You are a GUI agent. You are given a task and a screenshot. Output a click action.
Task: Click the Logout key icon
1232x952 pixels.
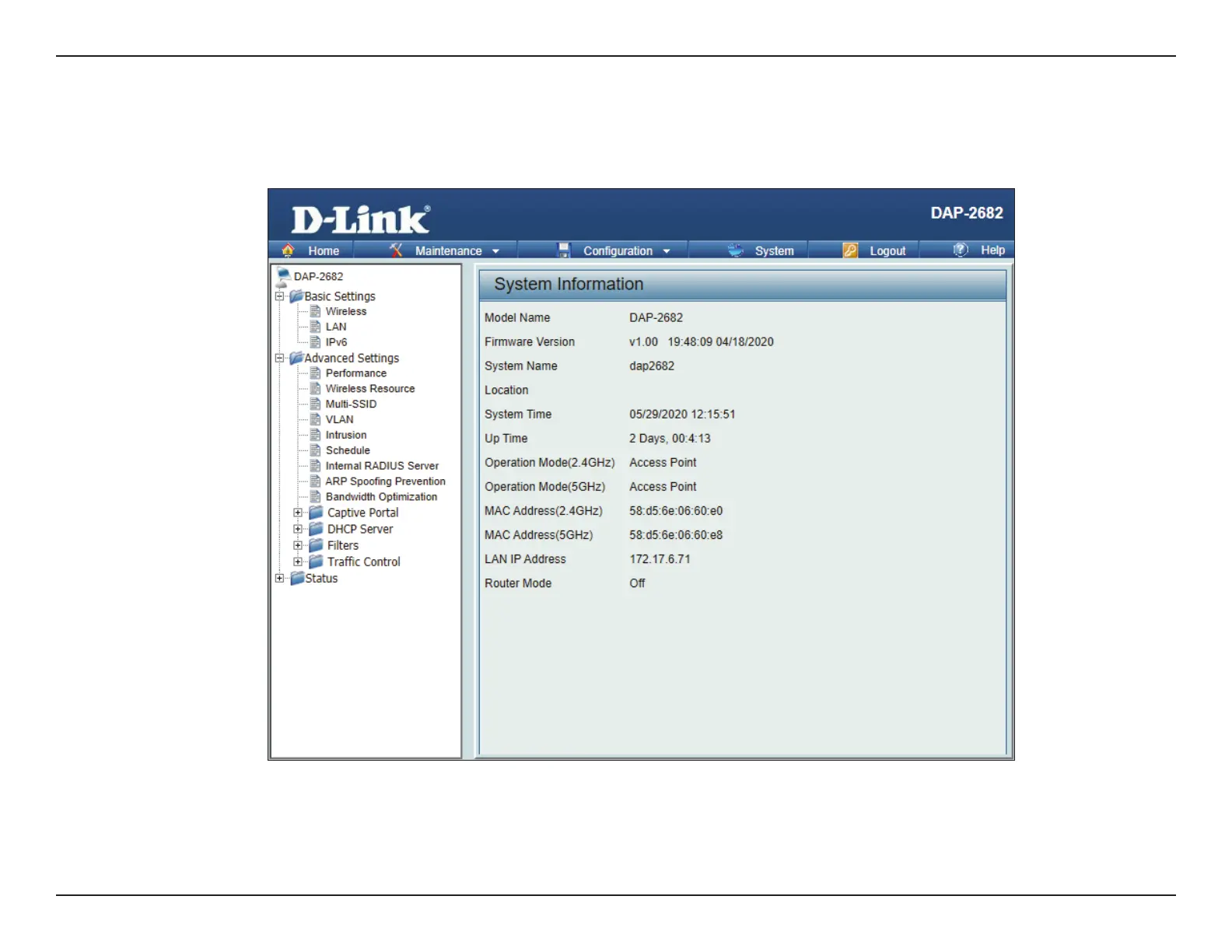(850, 250)
